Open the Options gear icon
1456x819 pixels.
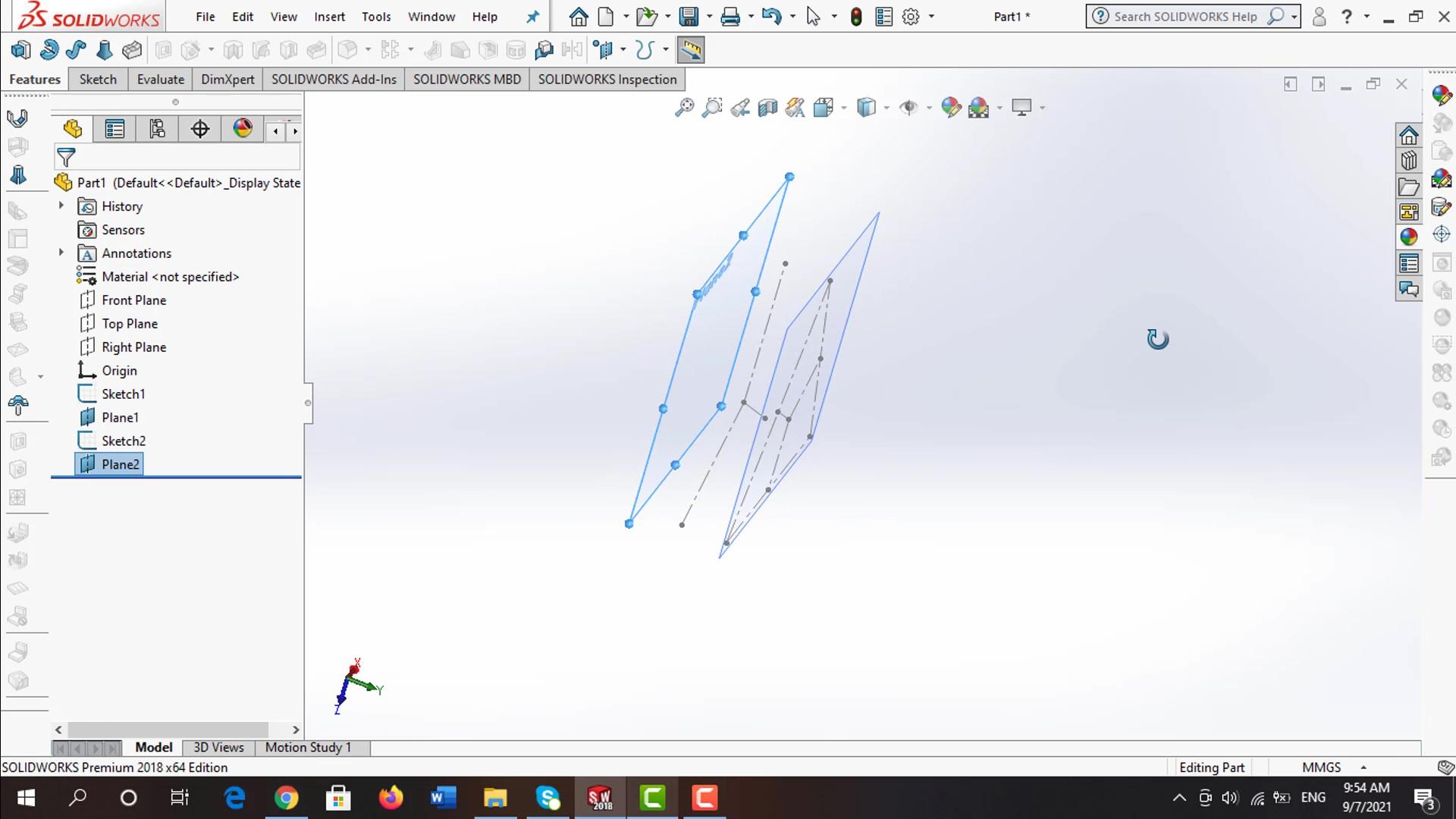911,17
